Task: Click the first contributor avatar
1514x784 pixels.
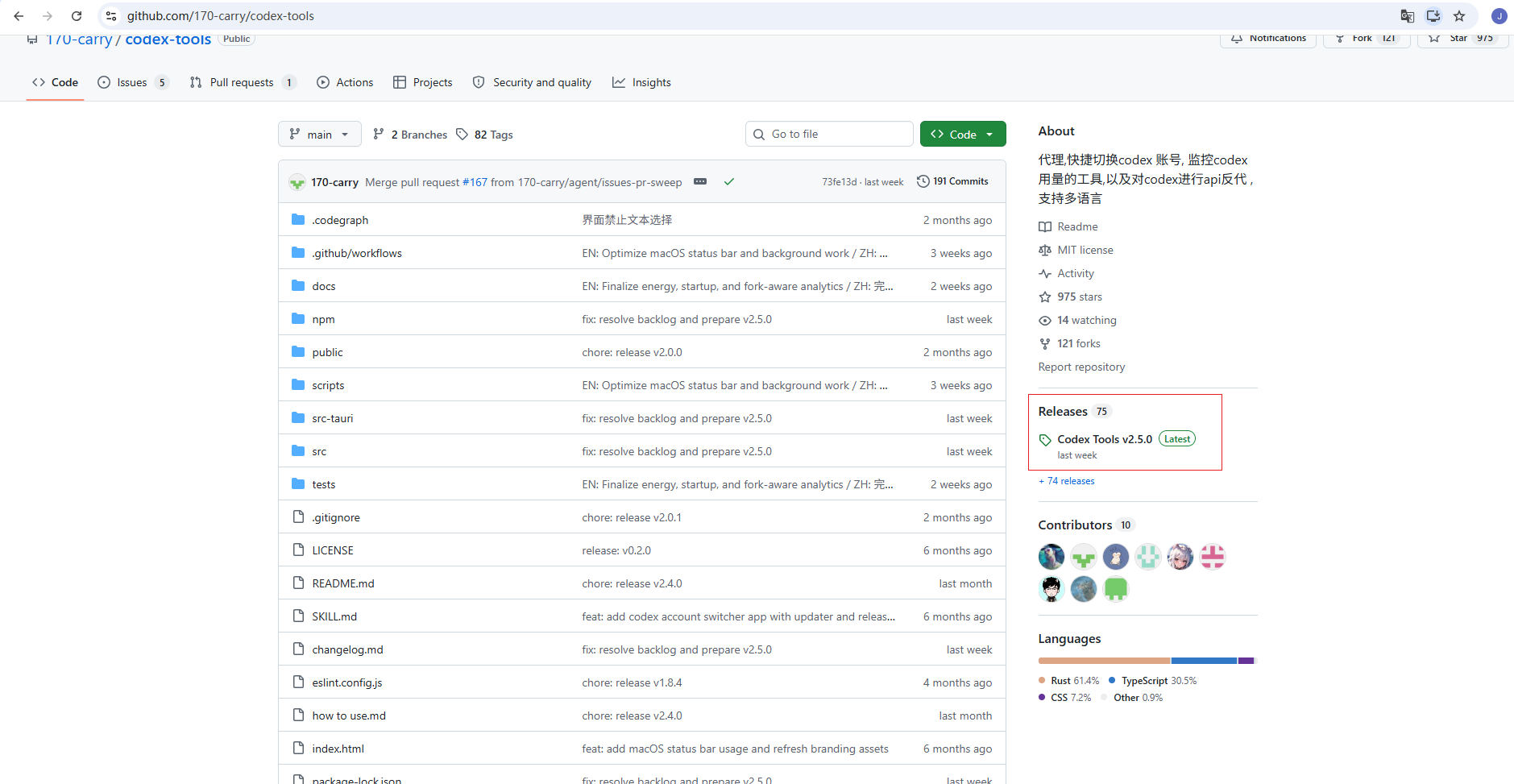Action: (1052, 557)
